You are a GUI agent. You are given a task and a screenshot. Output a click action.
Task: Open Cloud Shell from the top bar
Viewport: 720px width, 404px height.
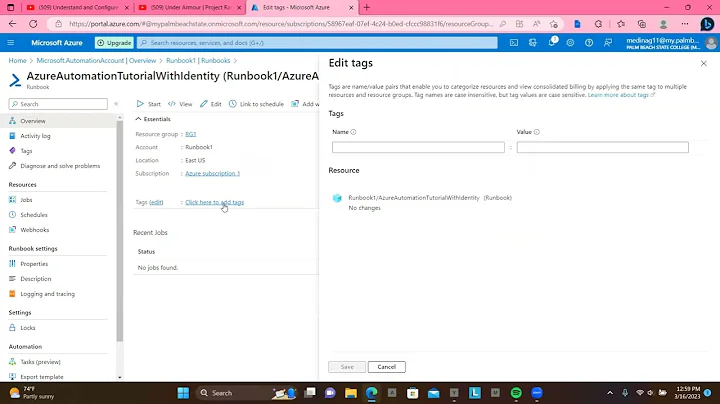point(514,43)
